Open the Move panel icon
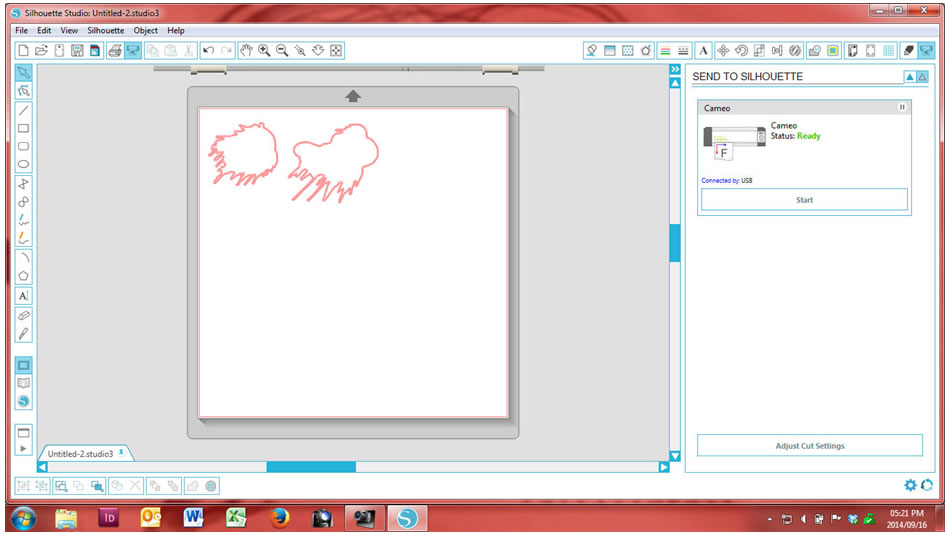Image resolution: width=949 pixels, height=534 pixels. pyautogui.click(x=723, y=51)
